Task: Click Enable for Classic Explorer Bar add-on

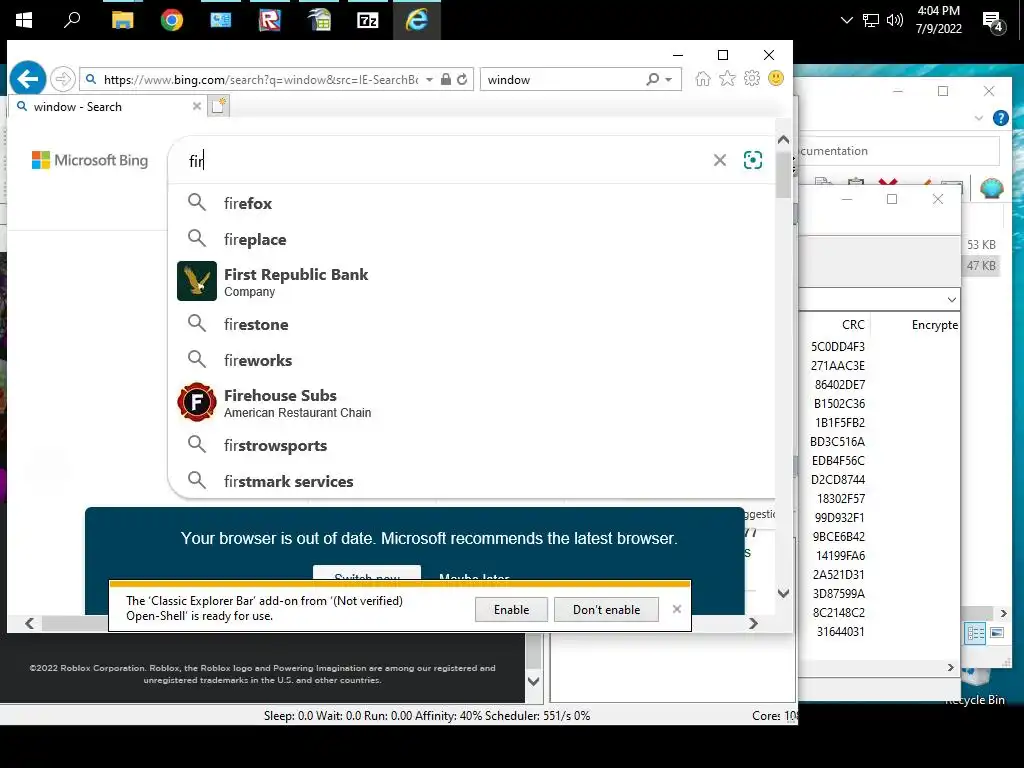Action: 511,609
